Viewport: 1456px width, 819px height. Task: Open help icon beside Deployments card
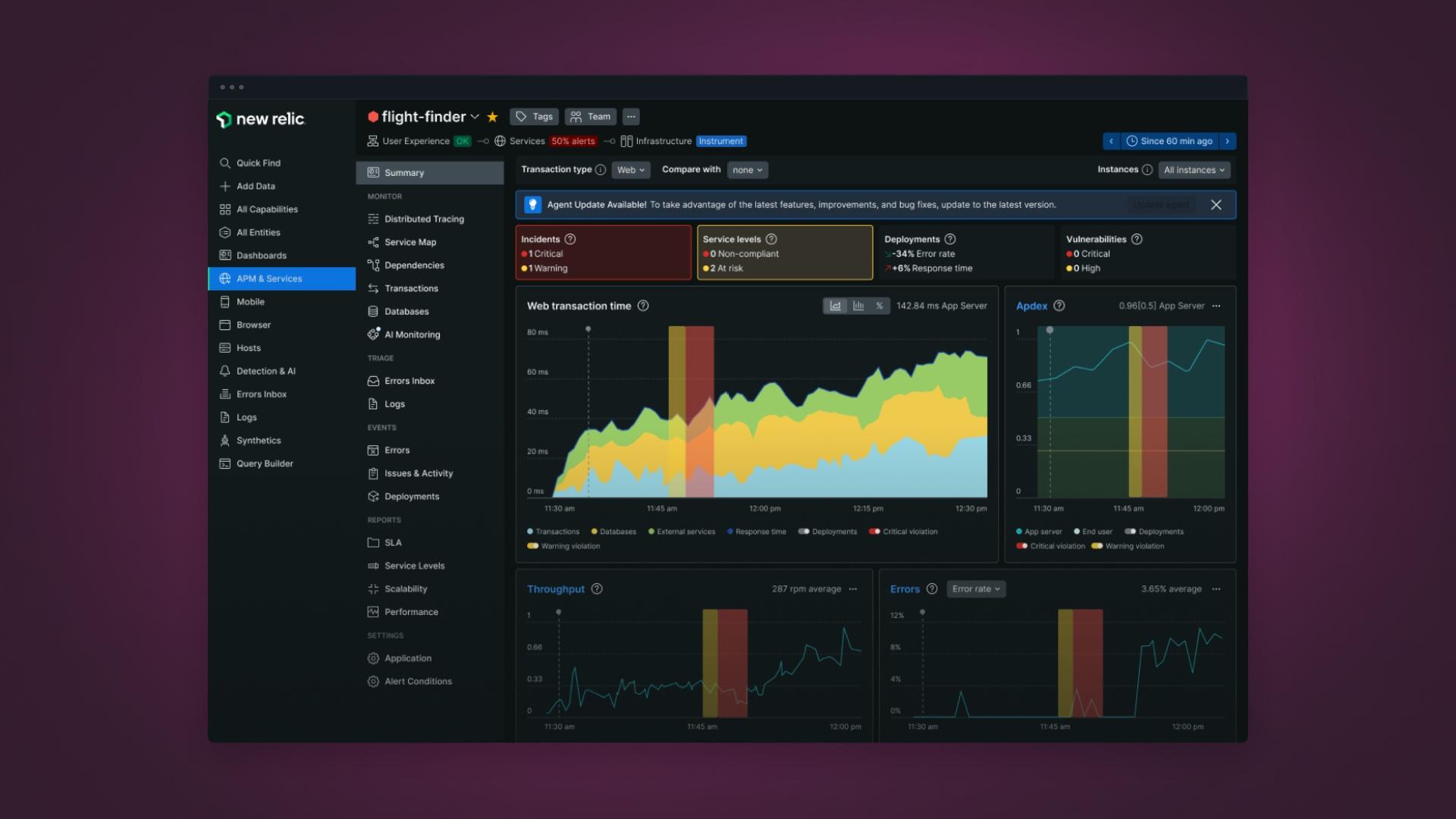click(950, 239)
